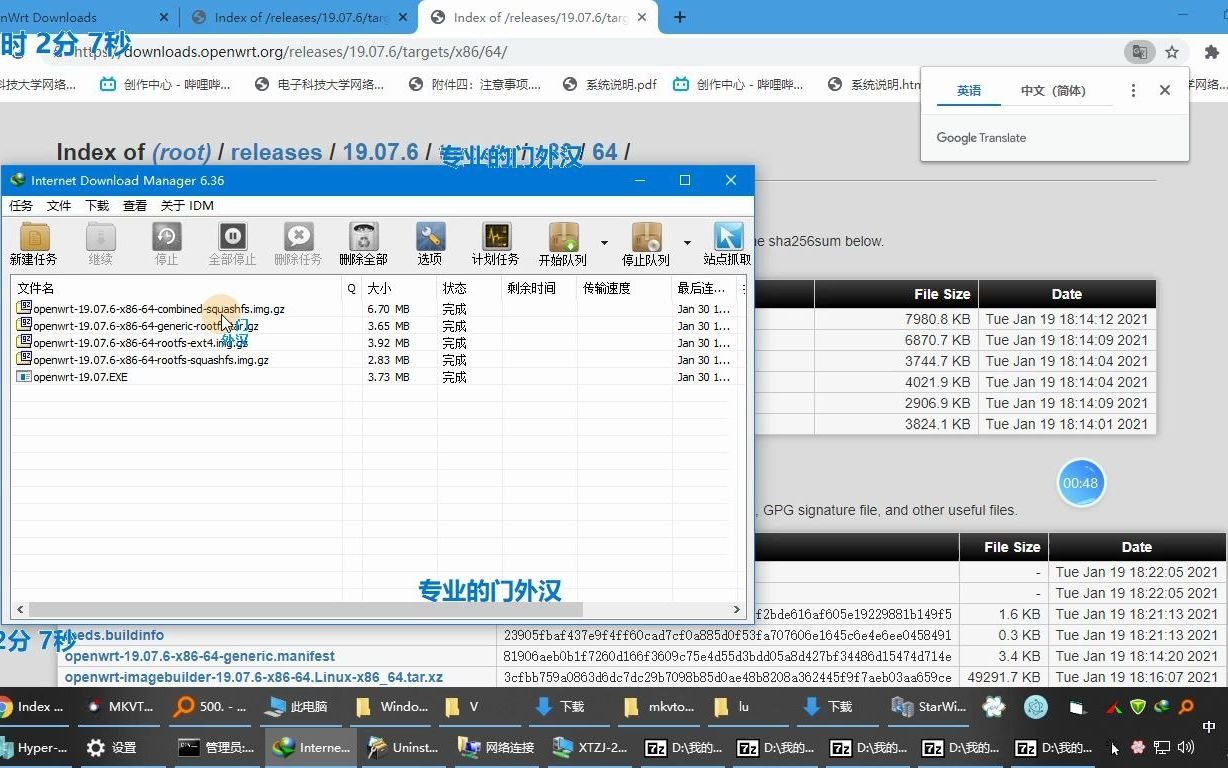Click the releases breadcrumb link on the page
Viewport: 1228px width, 768px height.
pos(276,152)
